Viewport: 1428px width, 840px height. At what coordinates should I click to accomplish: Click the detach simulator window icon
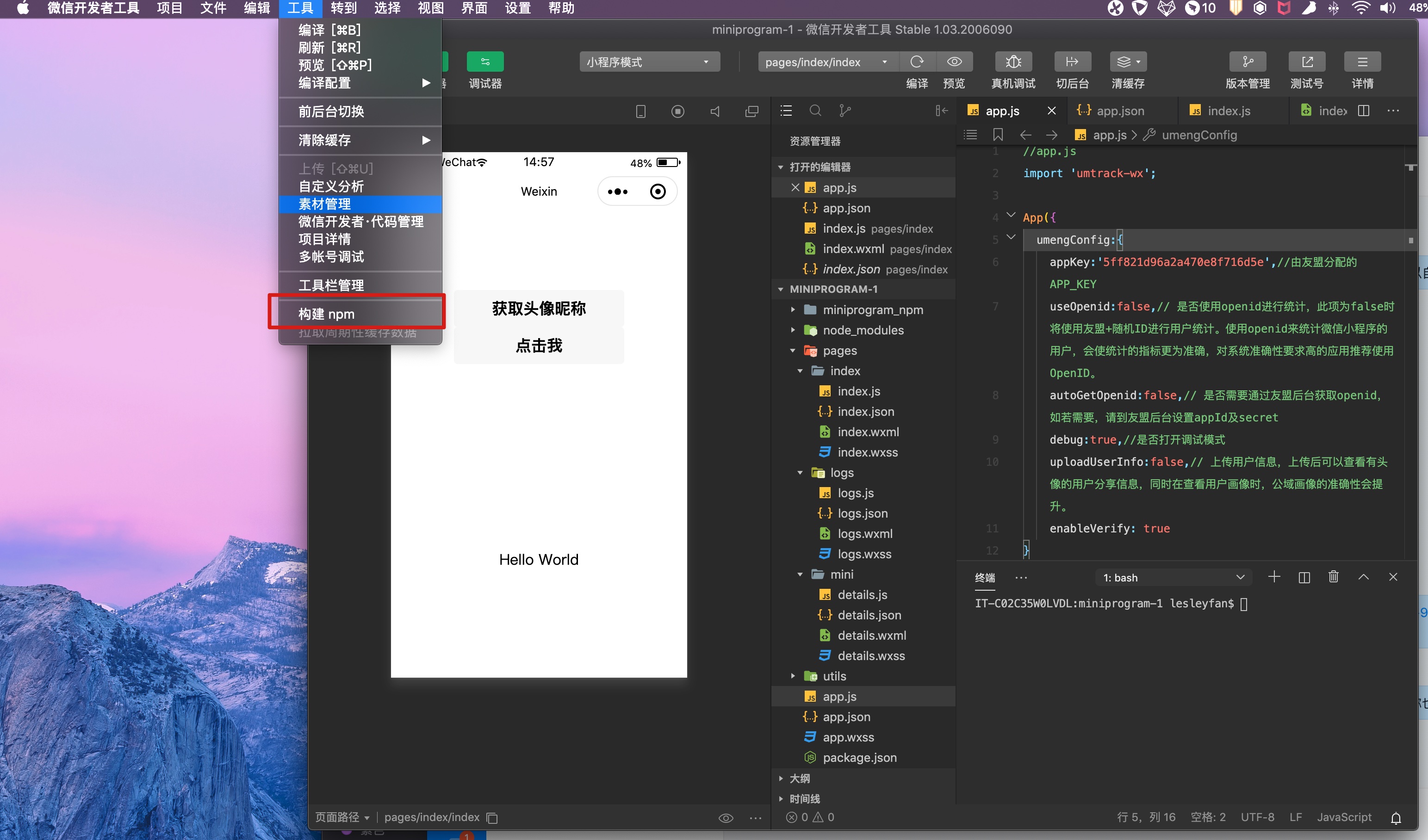[x=752, y=111]
